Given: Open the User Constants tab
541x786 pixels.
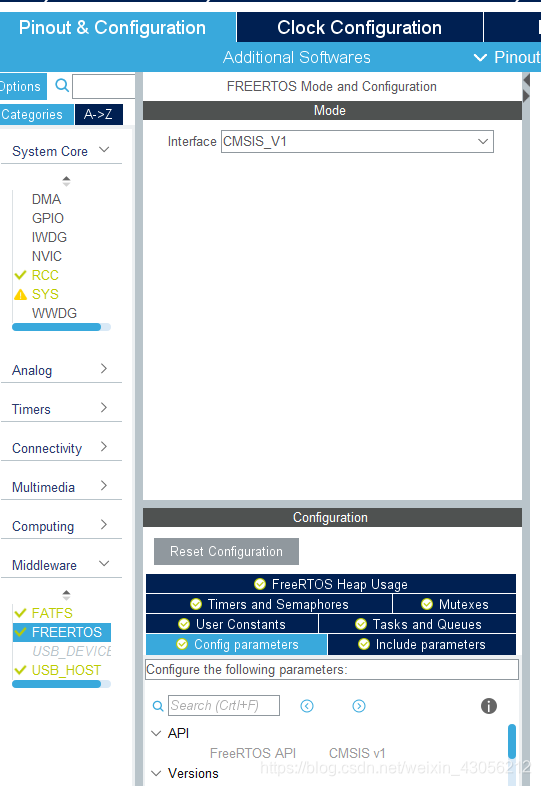Looking at the screenshot, I should click(x=232, y=624).
